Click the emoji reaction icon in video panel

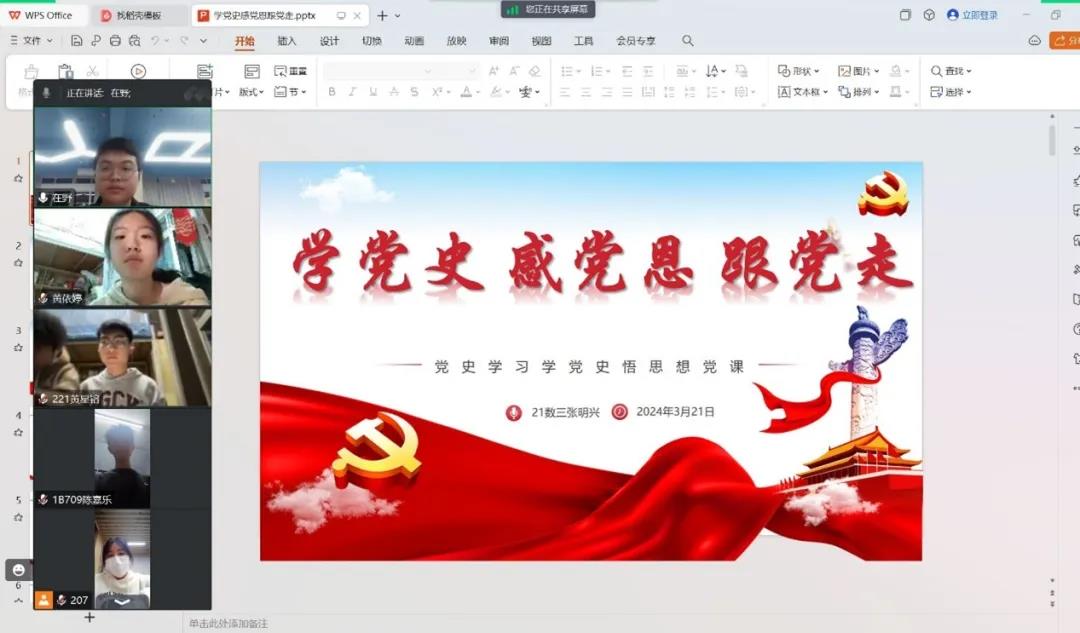coord(18,569)
